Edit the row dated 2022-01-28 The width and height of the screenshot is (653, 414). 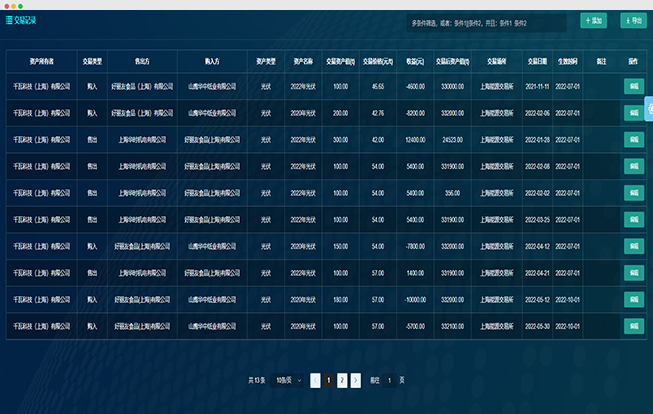pos(632,140)
